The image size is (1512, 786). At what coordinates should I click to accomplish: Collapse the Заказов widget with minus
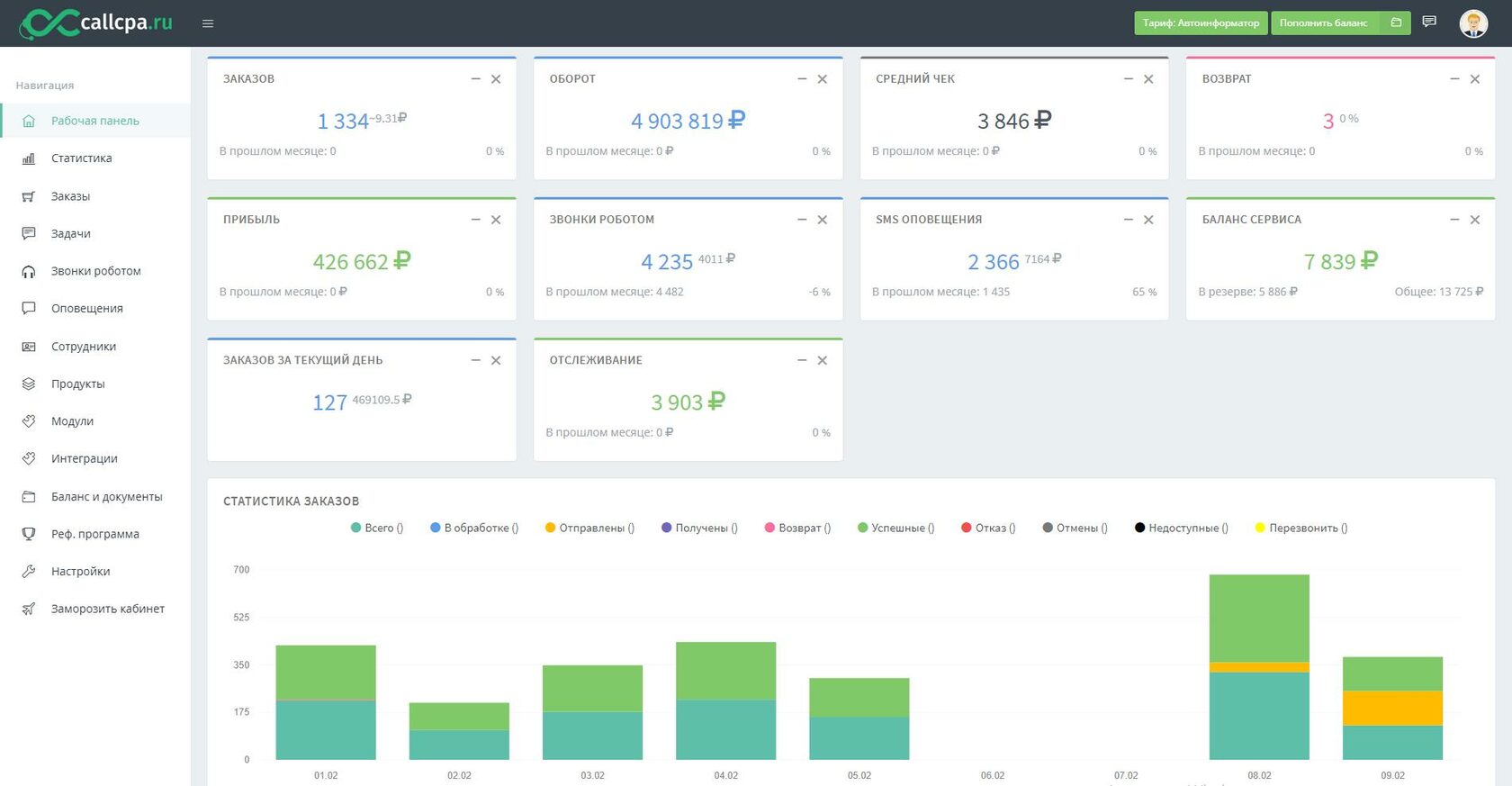[476, 79]
